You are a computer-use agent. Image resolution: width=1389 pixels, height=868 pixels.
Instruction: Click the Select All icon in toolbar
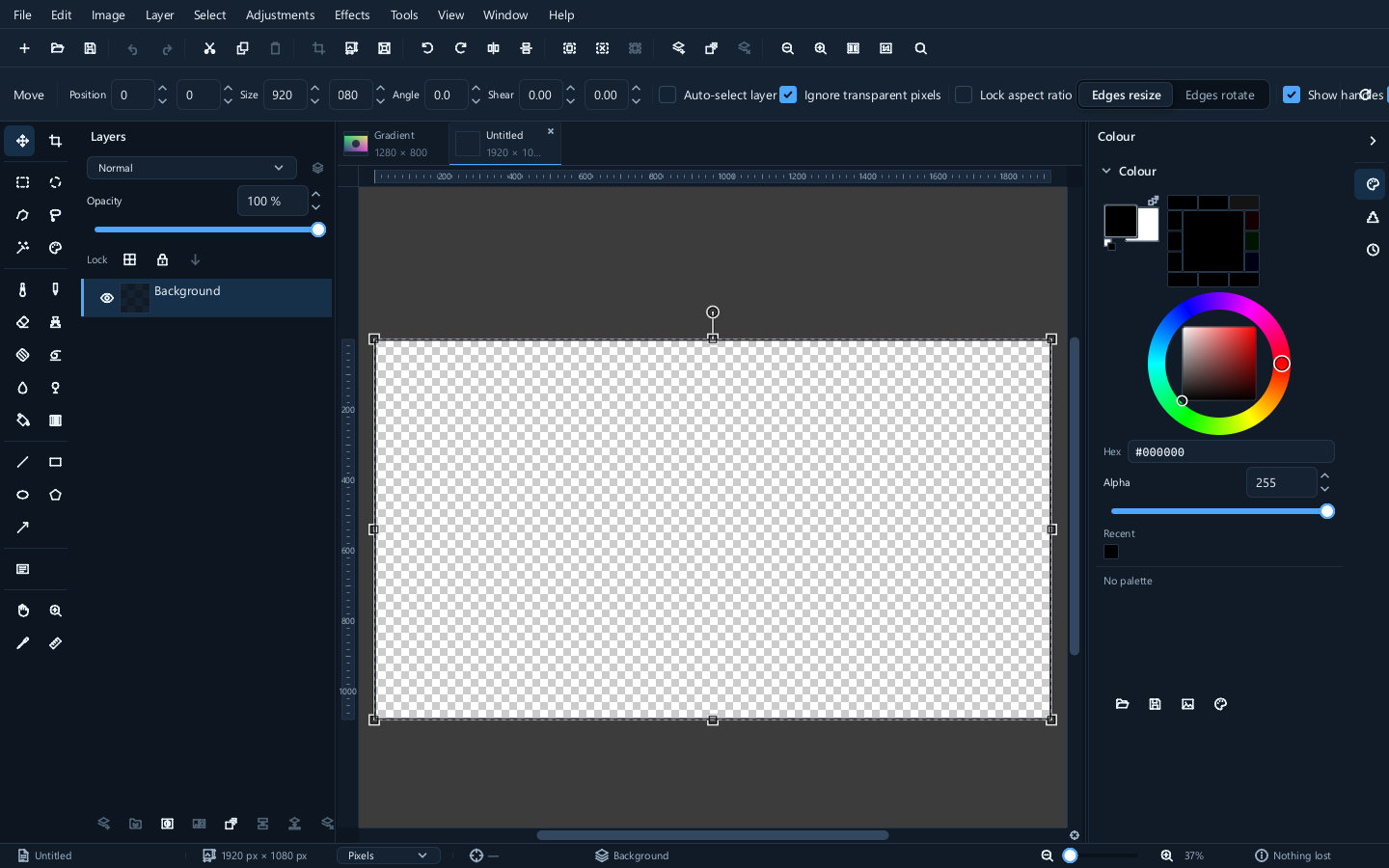click(x=569, y=48)
